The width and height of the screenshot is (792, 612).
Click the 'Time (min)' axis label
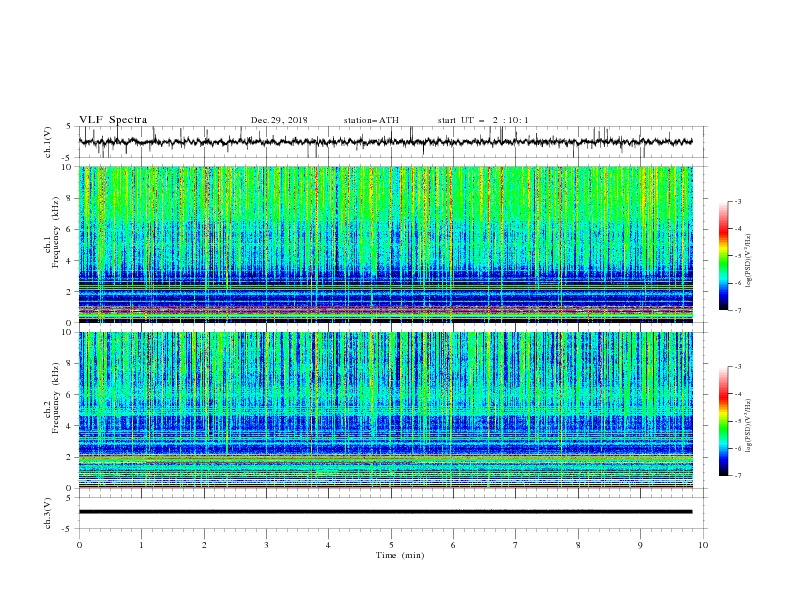coord(400,555)
